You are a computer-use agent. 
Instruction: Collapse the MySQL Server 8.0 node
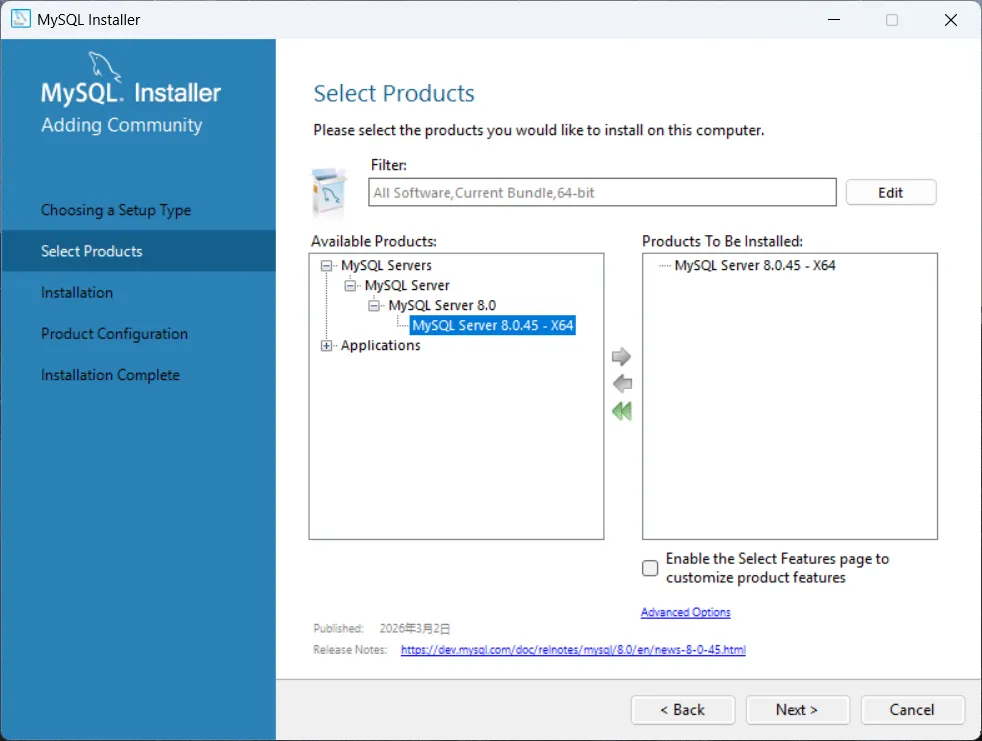pos(374,306)
